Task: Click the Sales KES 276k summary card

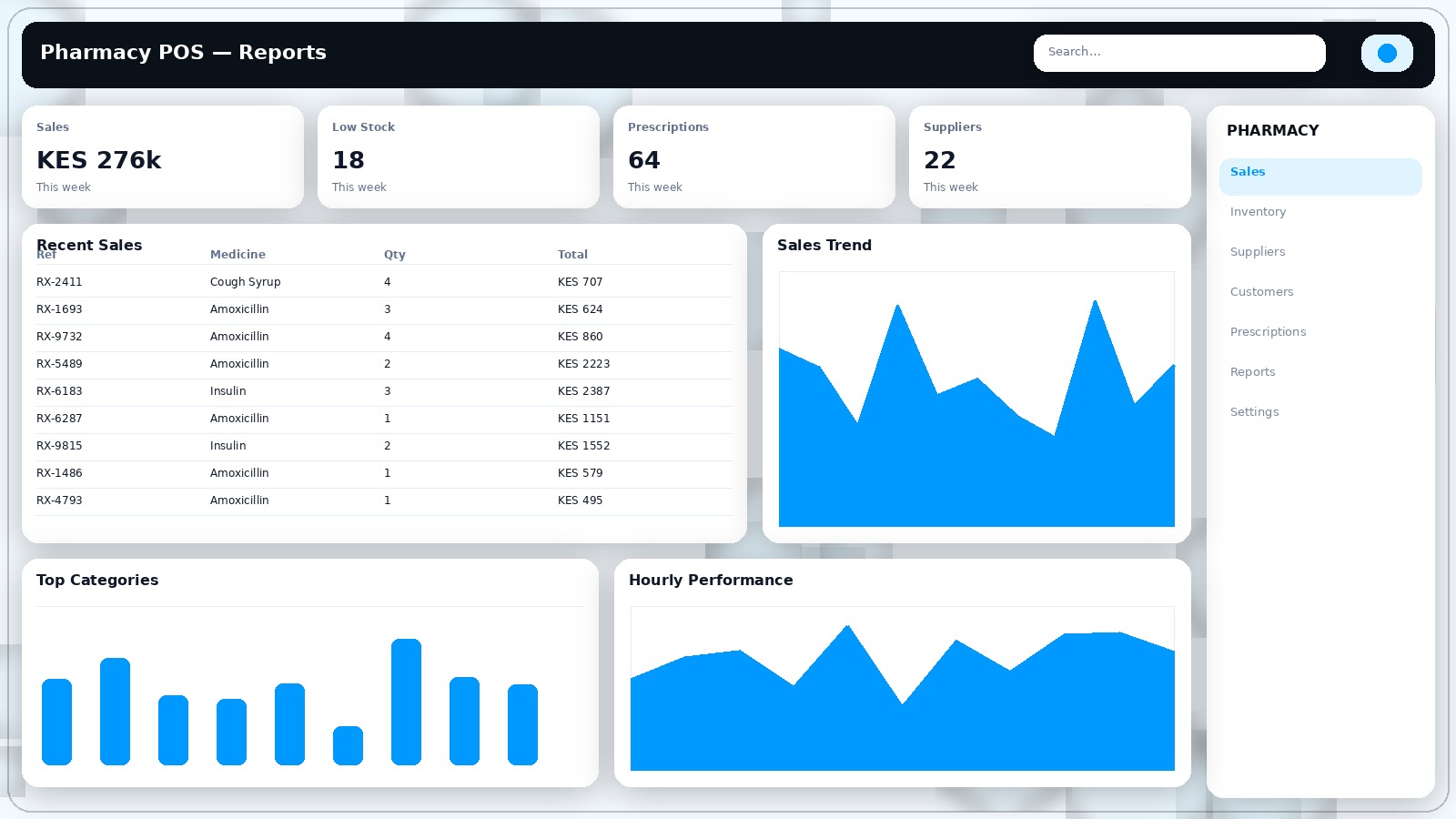Action: (163, 157)
